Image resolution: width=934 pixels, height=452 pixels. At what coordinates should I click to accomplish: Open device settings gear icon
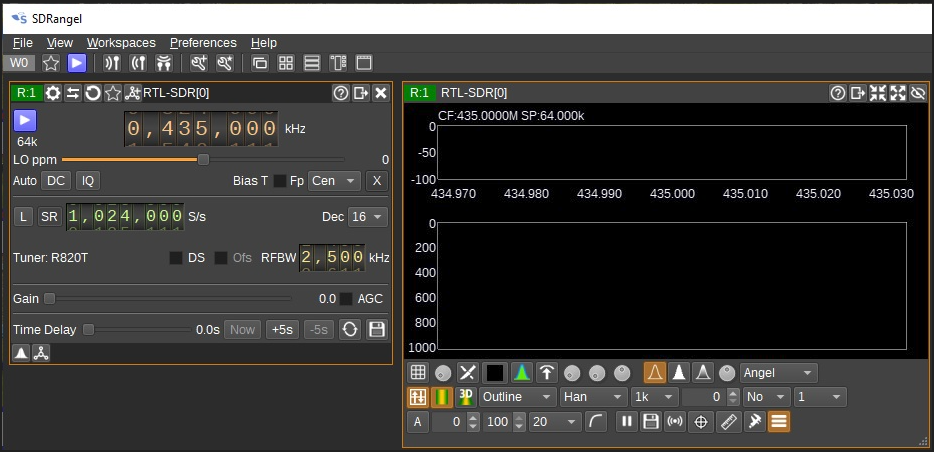click(x=53, y=93)
